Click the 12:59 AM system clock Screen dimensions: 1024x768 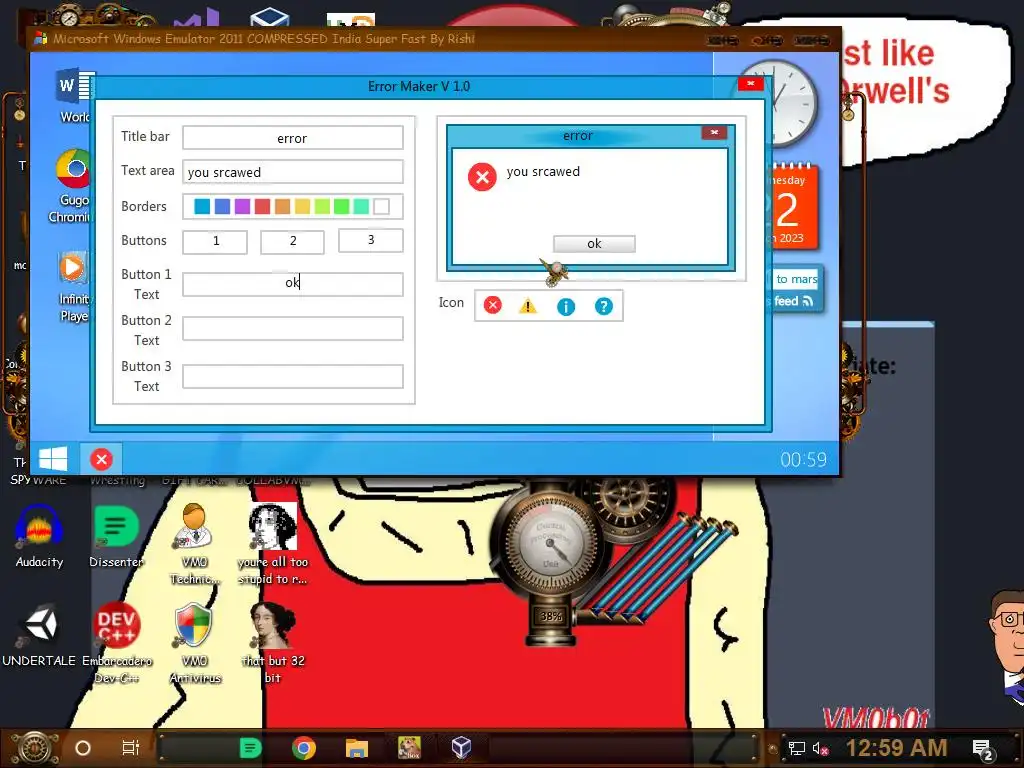pyautogui.click(x=896, y=748)
